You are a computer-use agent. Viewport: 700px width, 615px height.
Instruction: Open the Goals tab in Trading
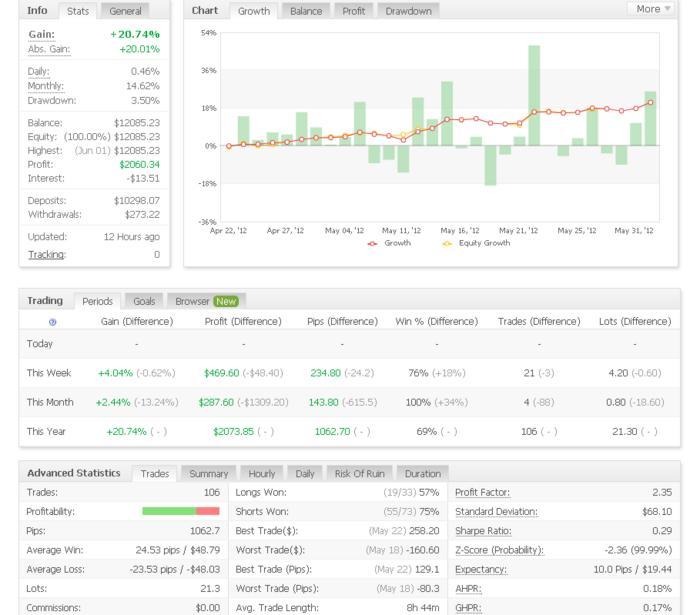tap(144, 301)
